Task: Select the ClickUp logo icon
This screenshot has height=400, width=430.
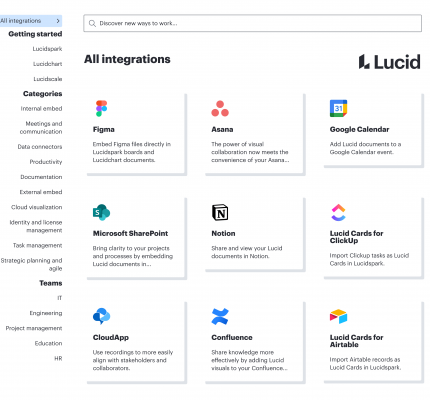Action: tap(338, 212)
